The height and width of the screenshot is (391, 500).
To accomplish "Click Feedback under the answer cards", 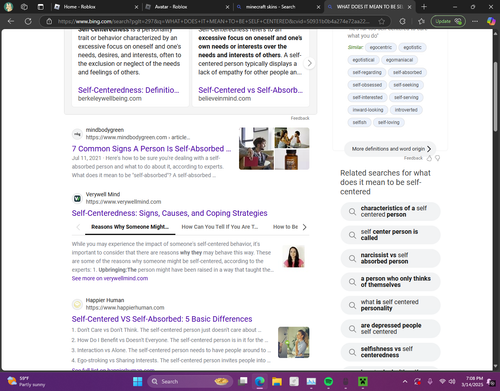I will click(x=300, y=118).
